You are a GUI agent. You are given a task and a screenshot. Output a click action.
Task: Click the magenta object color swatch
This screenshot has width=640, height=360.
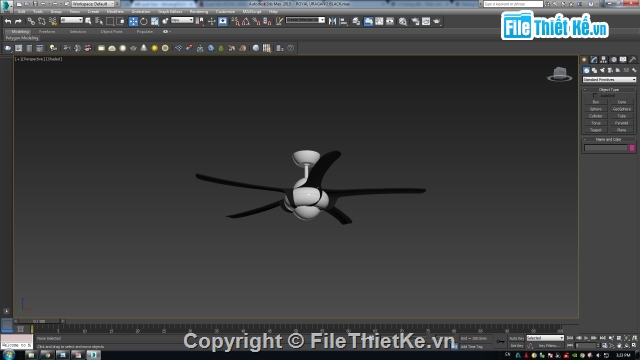coord(632,148)
